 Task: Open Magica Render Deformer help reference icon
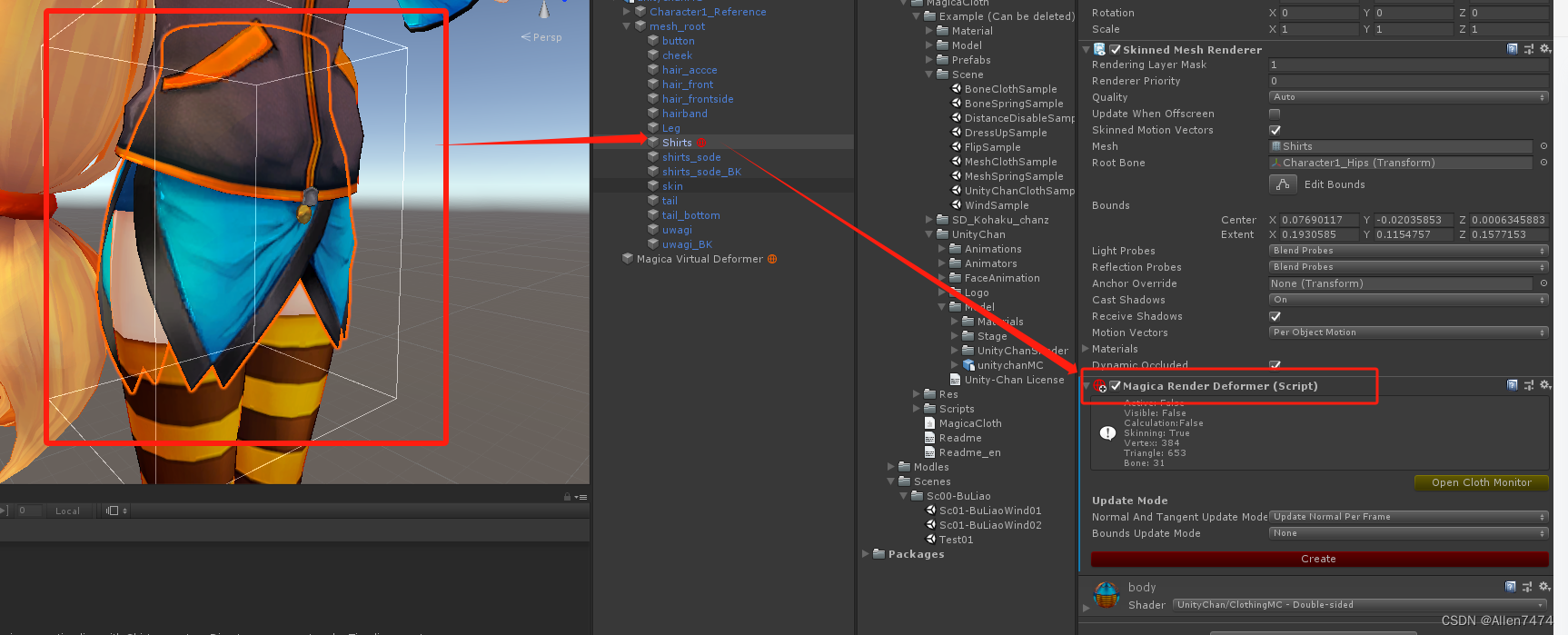(x=1512, y=385)
